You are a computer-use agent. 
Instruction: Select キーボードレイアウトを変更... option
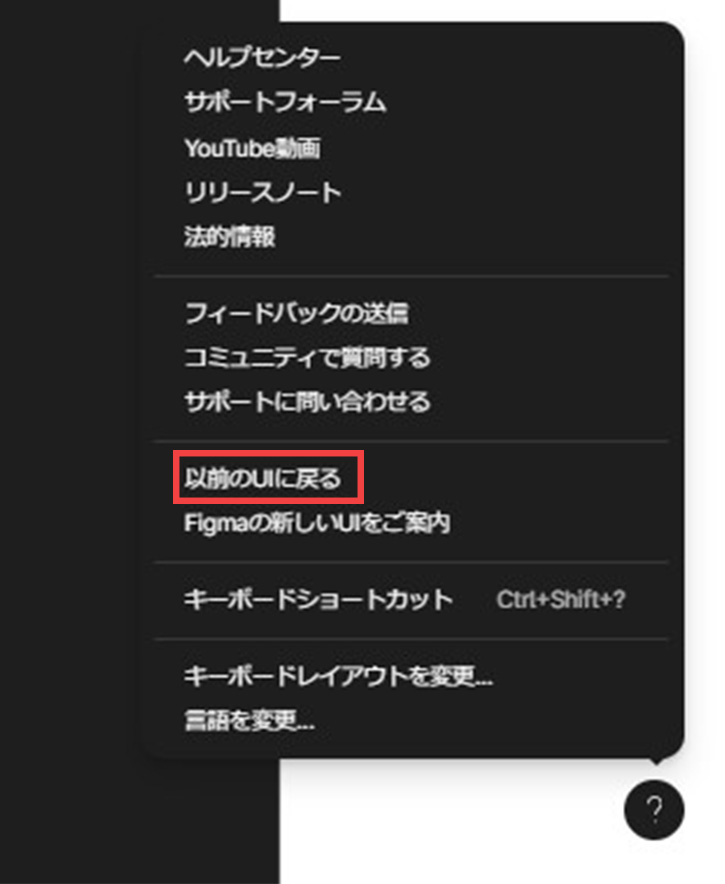338,675
